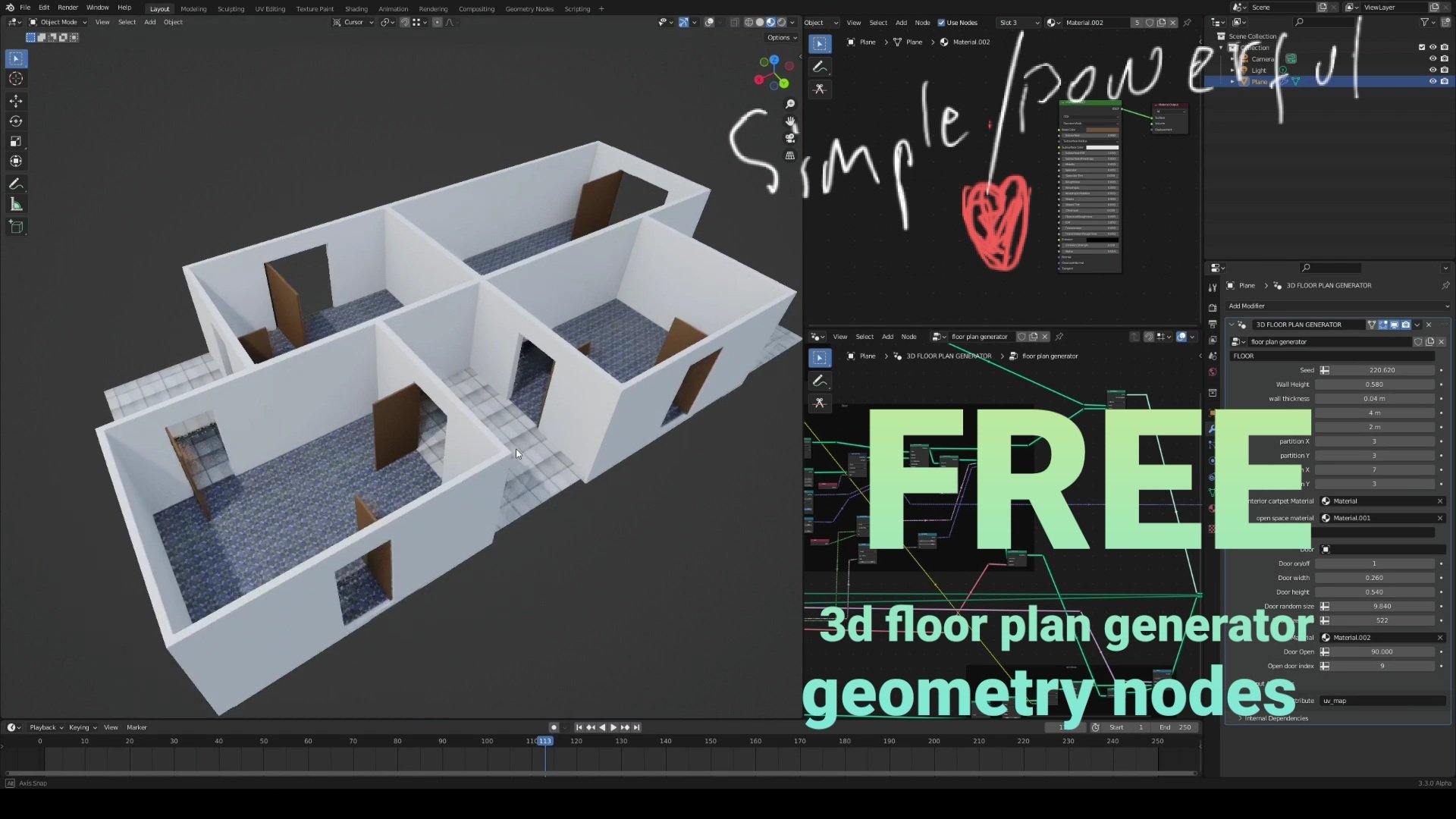Open the Add Modifier dropdown
Image resolution: width=1456 pixels, height=819 pixels.
tap(1338, 306)
